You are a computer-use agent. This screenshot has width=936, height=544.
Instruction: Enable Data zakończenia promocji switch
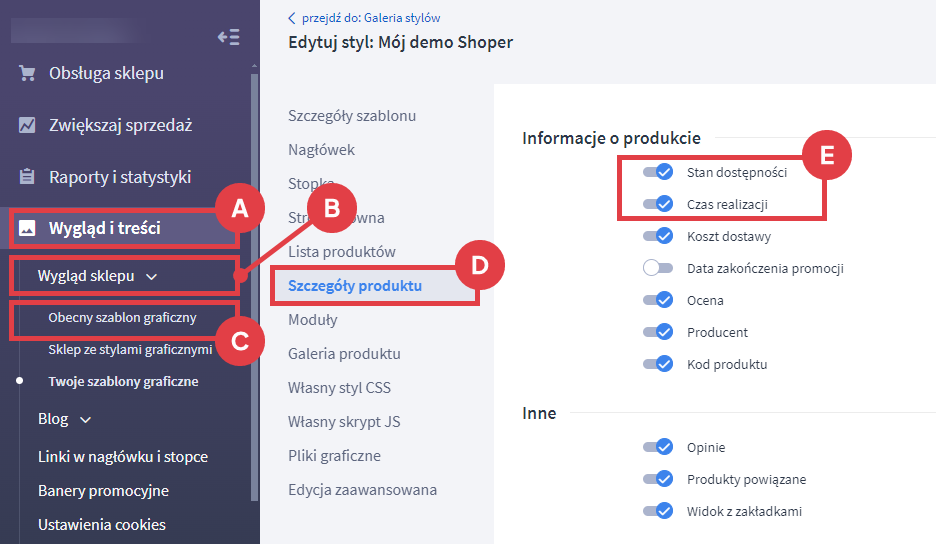coord(659,268)
